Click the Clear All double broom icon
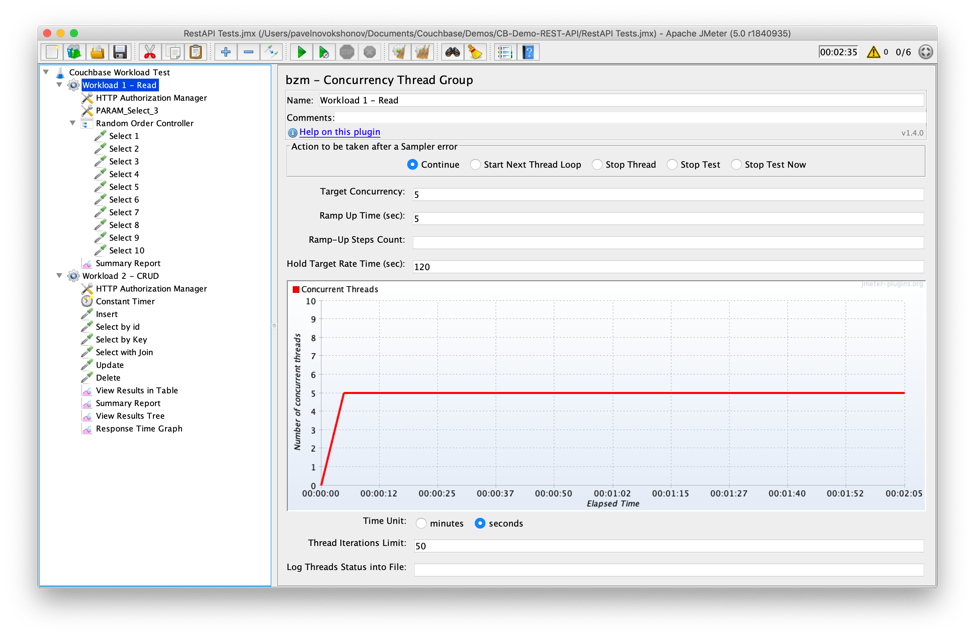974x637 pixels. point(422,52)
